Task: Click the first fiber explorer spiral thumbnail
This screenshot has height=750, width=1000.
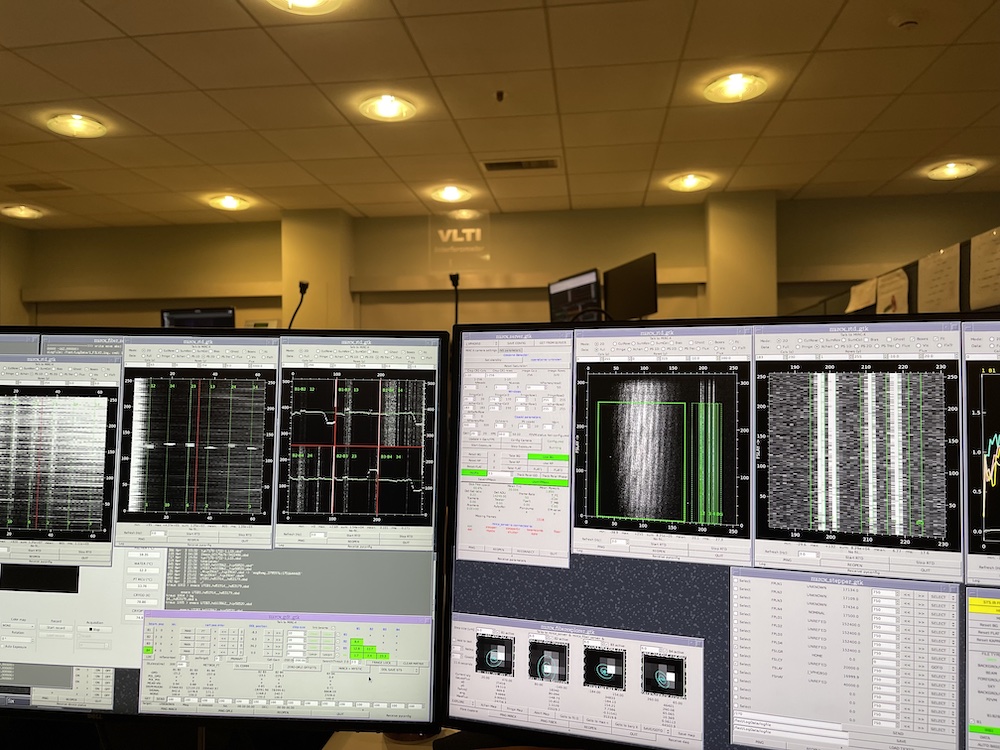Action: [x=495, y=656]
